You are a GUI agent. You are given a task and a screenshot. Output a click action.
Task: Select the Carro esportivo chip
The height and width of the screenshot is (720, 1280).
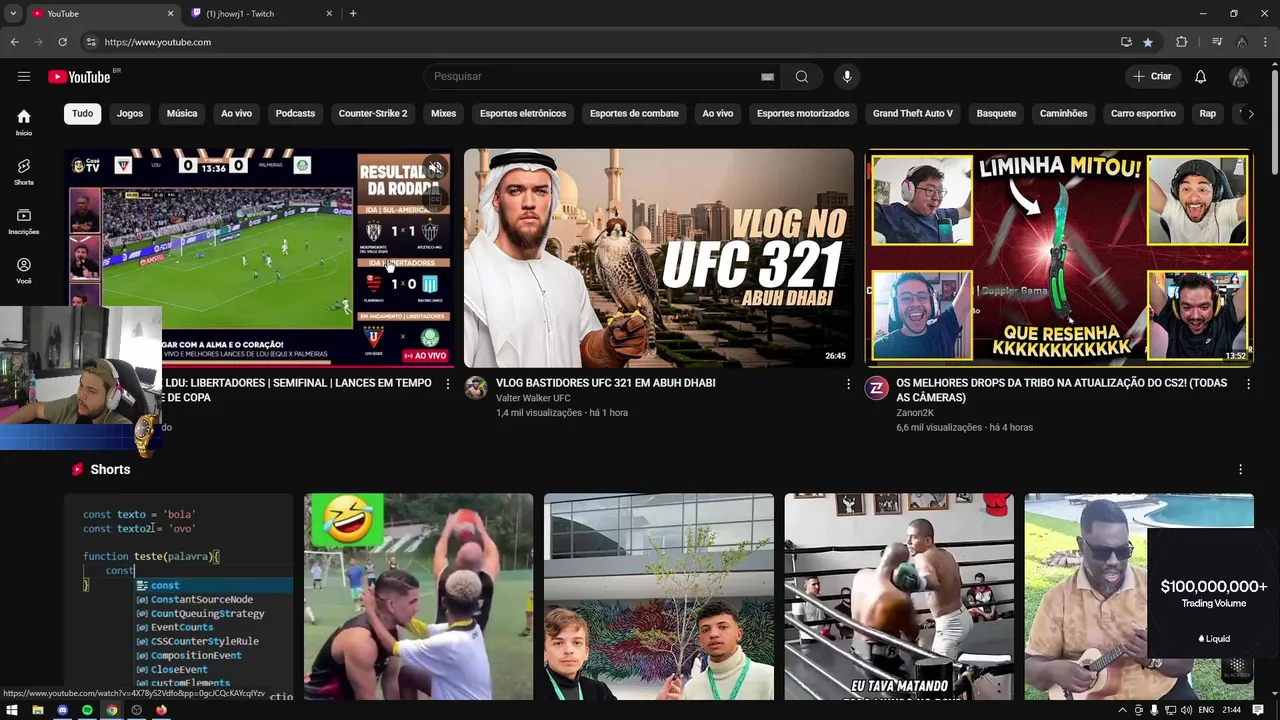(1143, 114)
